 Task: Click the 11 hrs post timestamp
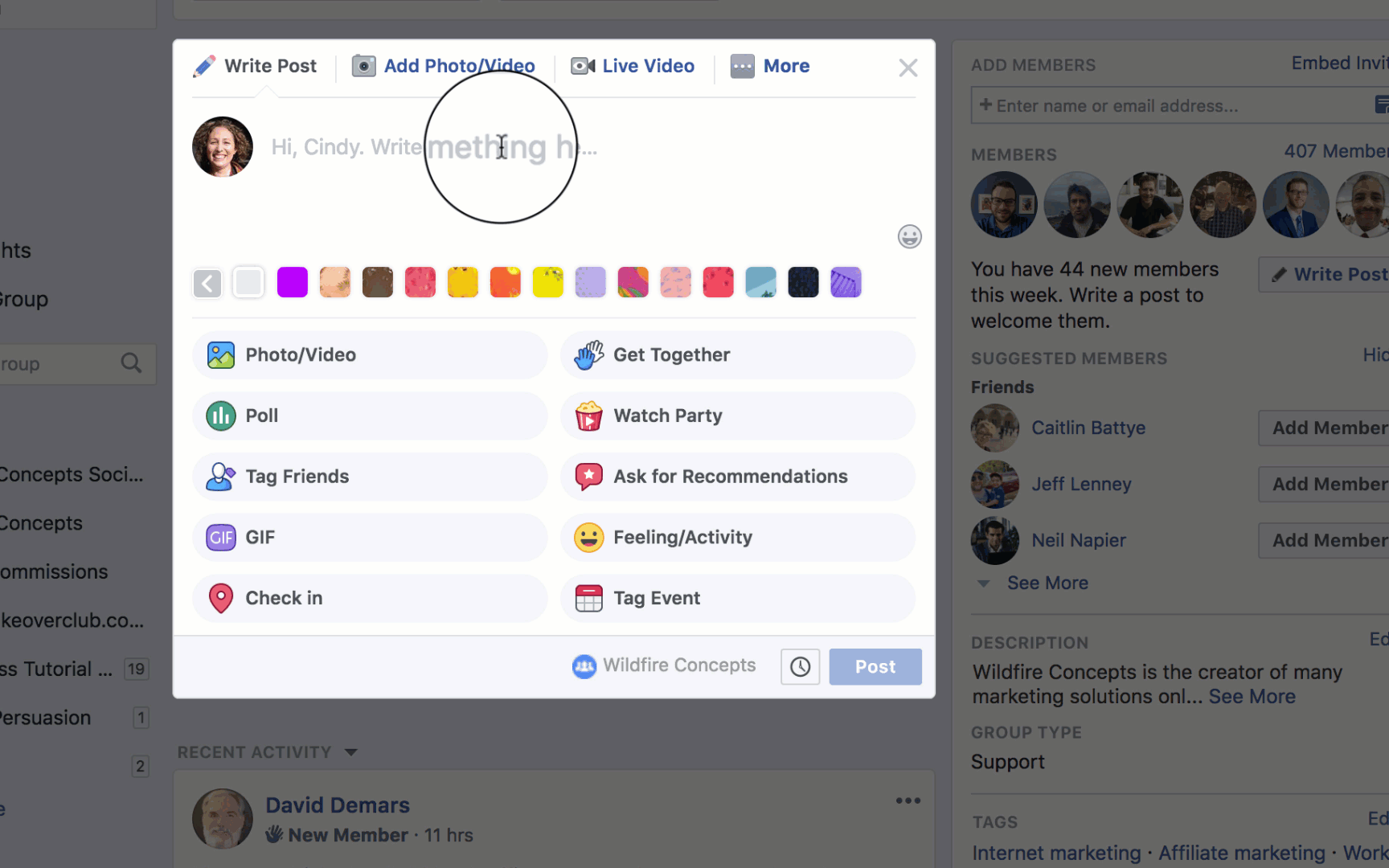pyautogui.click(x=449, y=835)
